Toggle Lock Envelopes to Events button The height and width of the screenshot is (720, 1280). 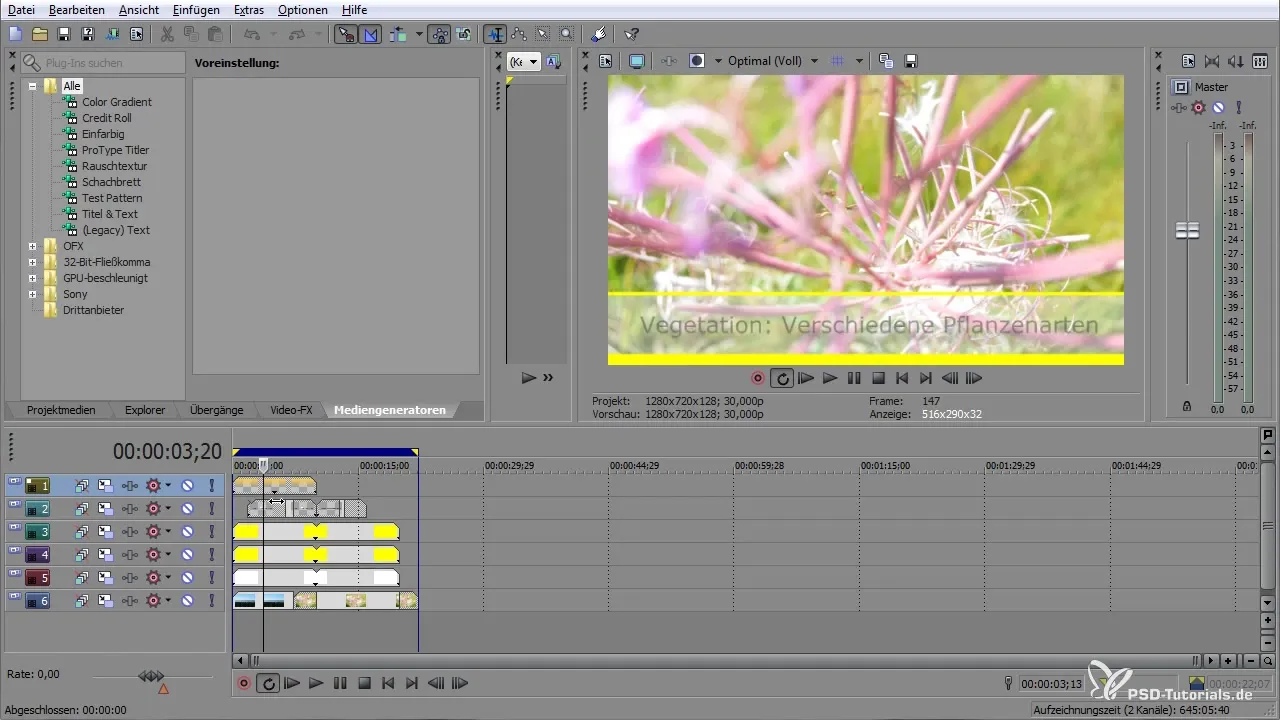point(439,34)
